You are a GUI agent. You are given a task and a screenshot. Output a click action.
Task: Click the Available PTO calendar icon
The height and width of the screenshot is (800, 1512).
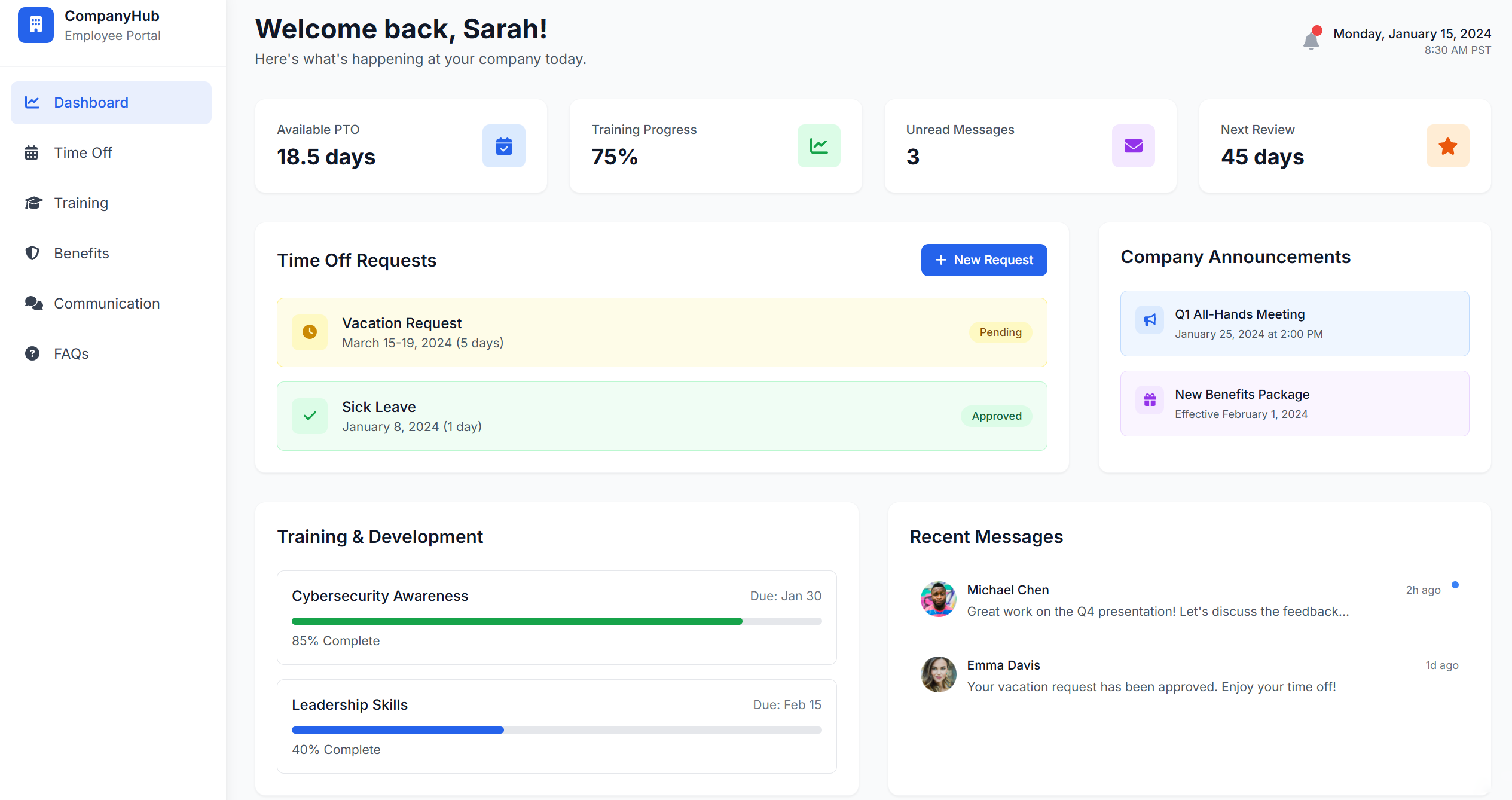503,146
